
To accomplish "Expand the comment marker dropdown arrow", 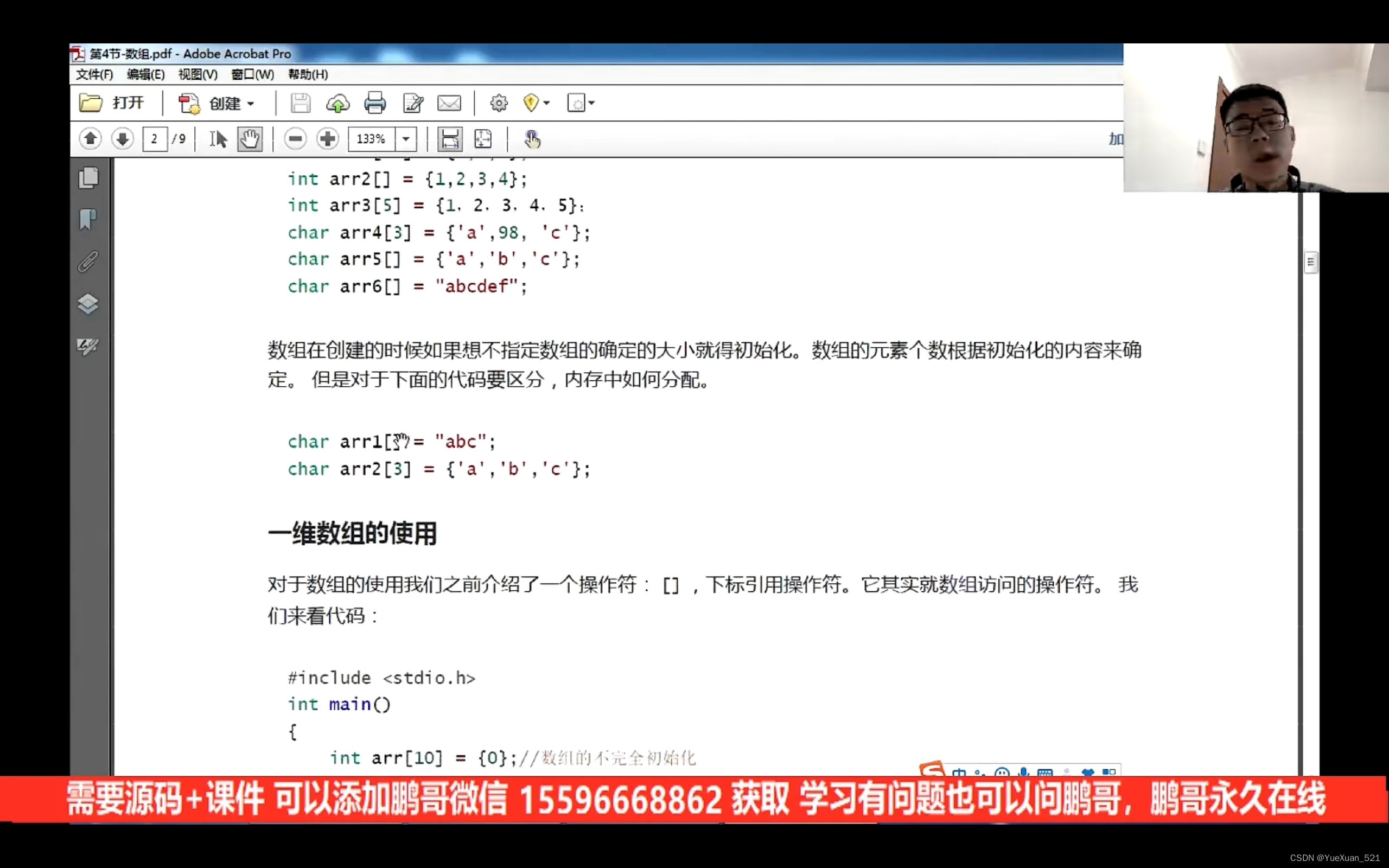I will pyautogui.click(x=546, y=103).
